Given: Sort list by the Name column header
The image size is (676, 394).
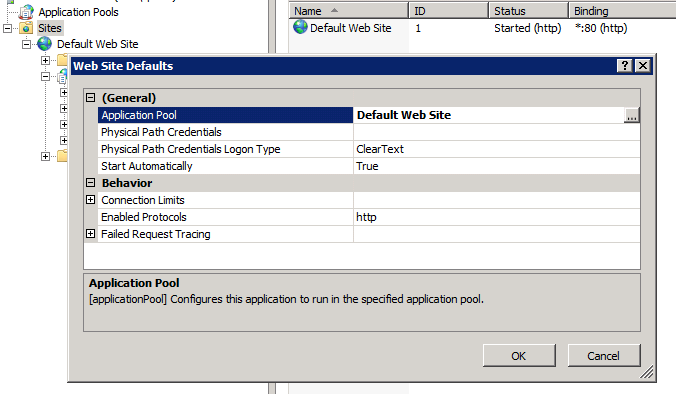Looking at the screenshot, I should tap(348, 11).
